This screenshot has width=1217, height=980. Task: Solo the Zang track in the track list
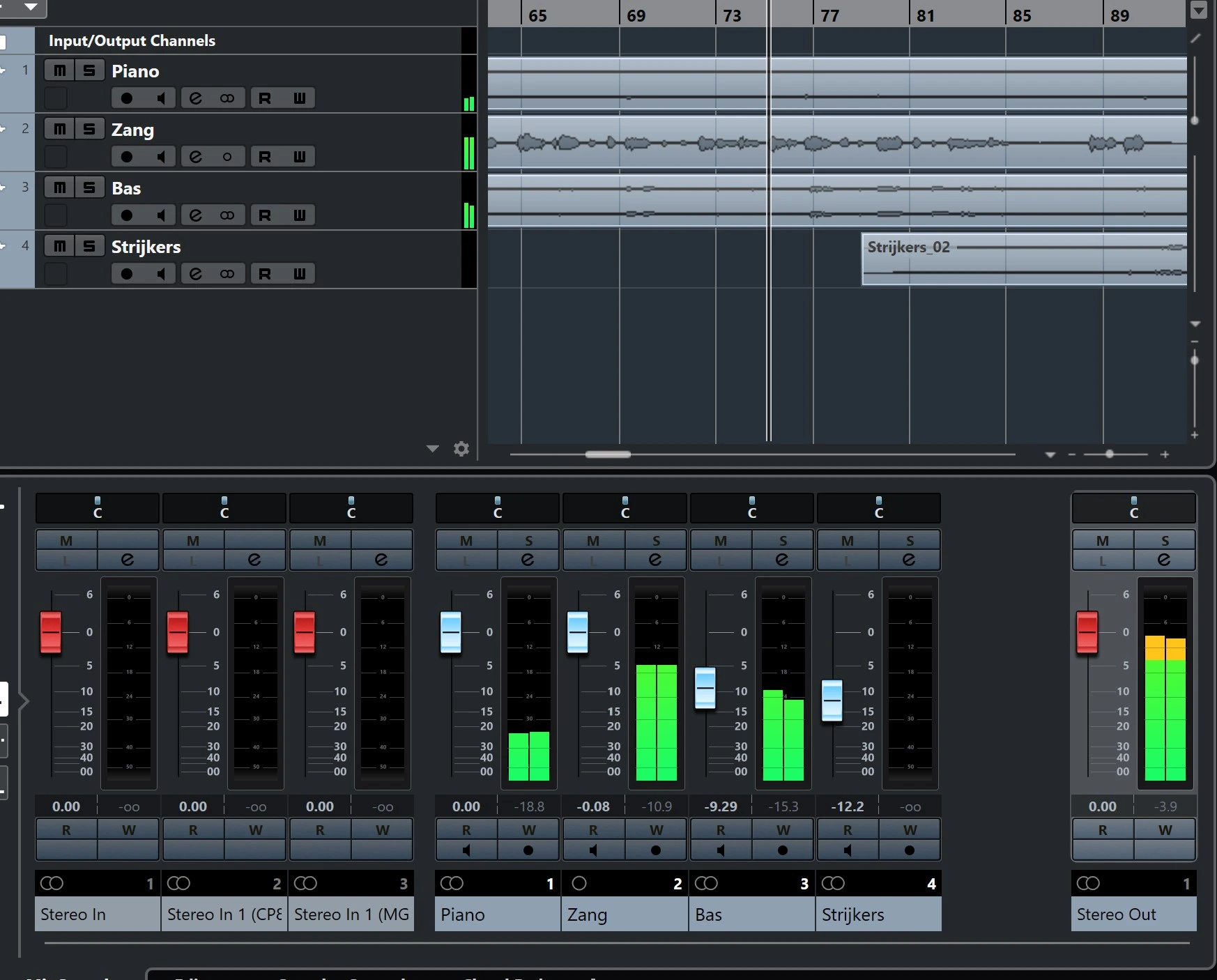(x=89, y=129)
